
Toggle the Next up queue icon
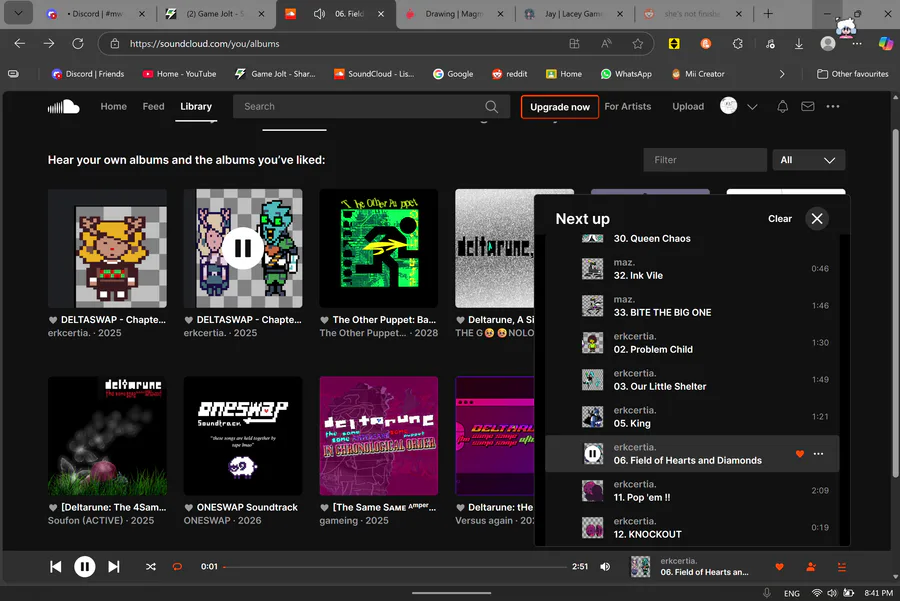coord(841,567)
